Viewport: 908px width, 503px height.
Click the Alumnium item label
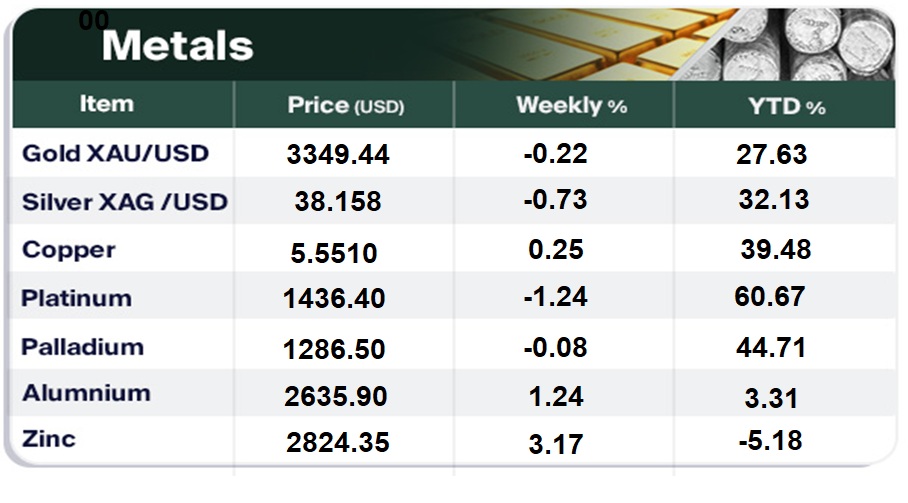coord(86,393)
